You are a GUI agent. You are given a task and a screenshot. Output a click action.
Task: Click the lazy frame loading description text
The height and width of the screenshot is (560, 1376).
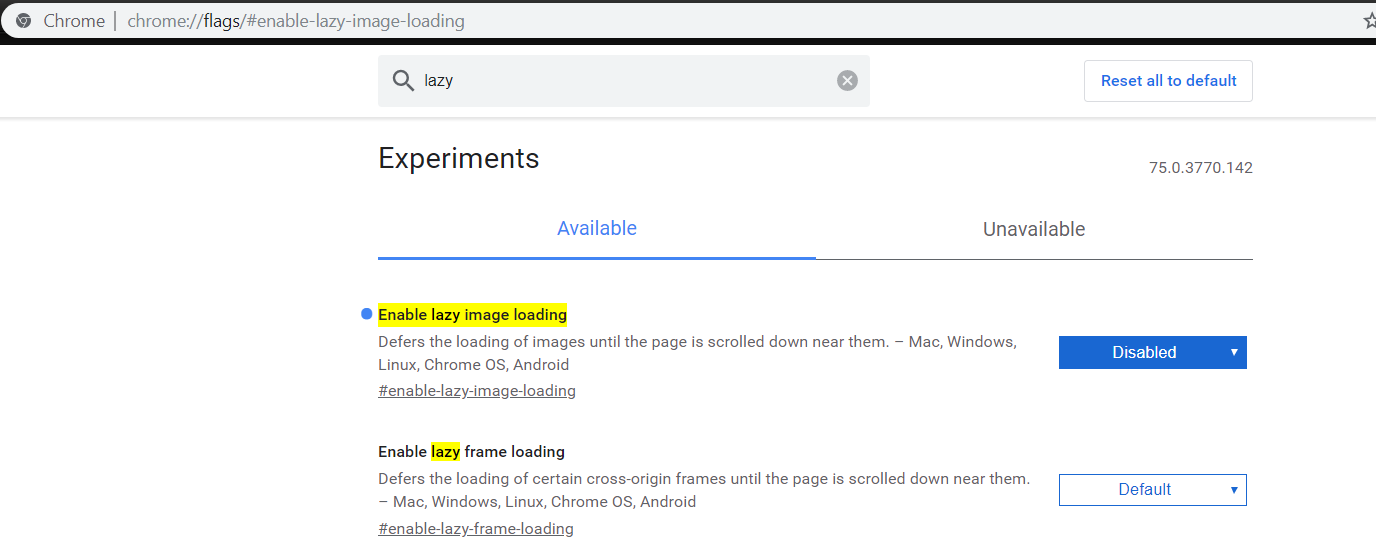point(703,490)
